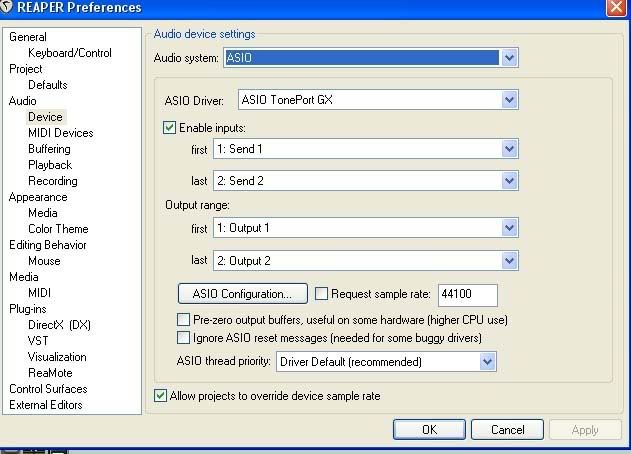
Task: Select Plug-ins in the preferences tree
Action: pyautogui.click(x=28, y=309)
